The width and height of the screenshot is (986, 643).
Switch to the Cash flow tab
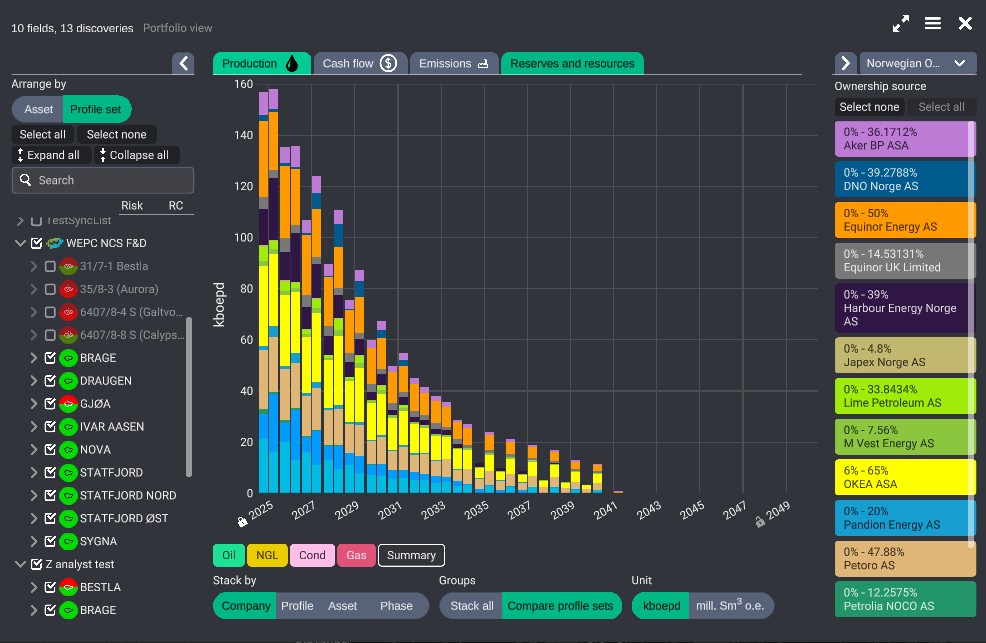(x=359, y=63)
